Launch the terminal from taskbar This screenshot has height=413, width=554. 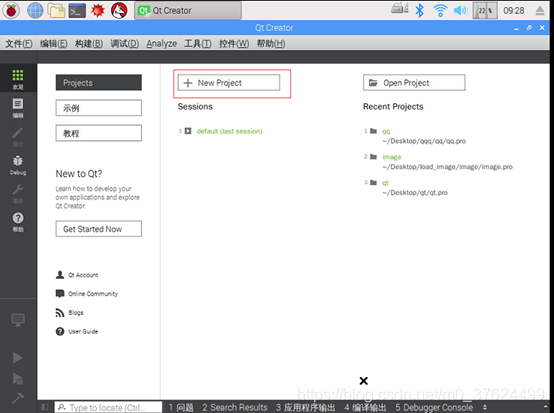click(x=77, y=11)
